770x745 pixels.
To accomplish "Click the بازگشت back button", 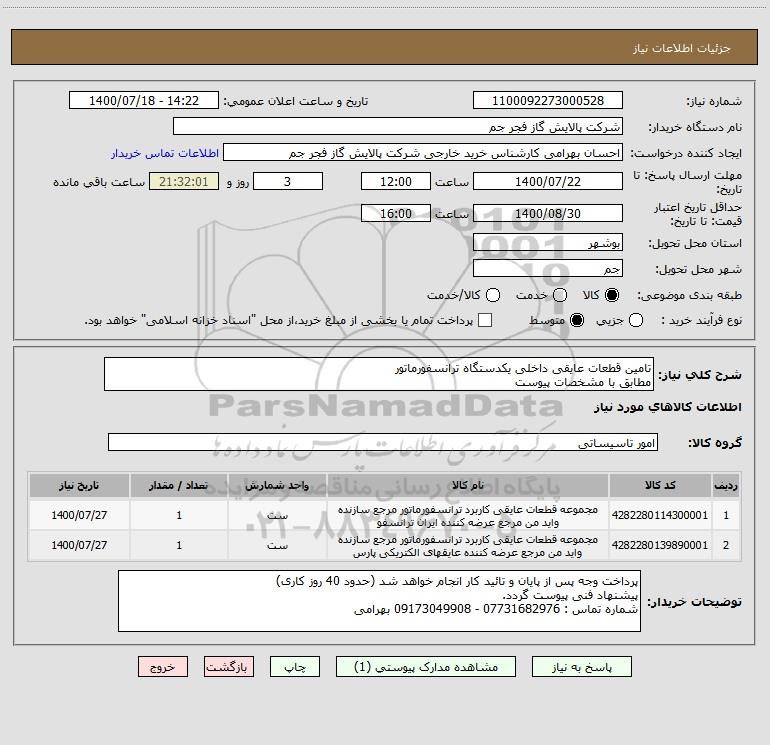I will [x=229, y=667].
